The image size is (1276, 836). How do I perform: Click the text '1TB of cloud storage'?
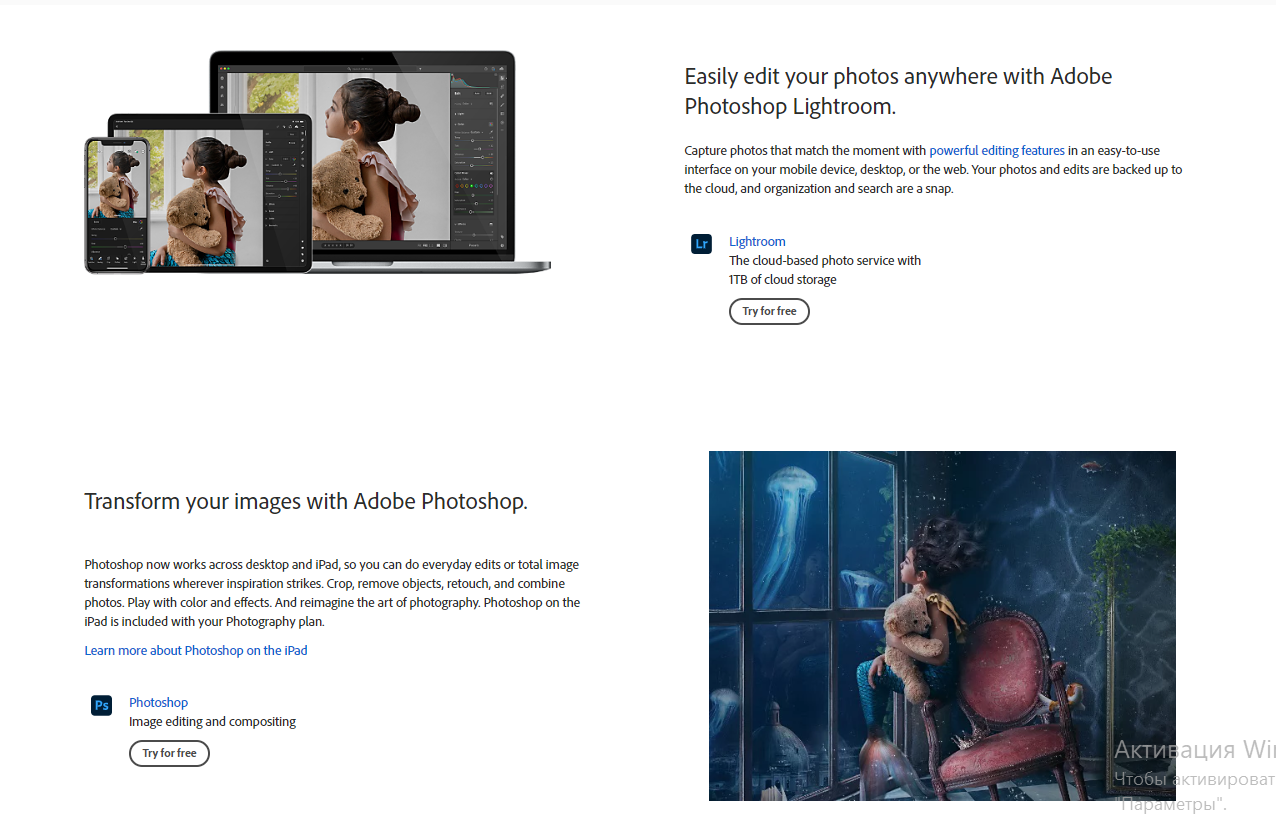pyautogui.click(x=782, y=280)
